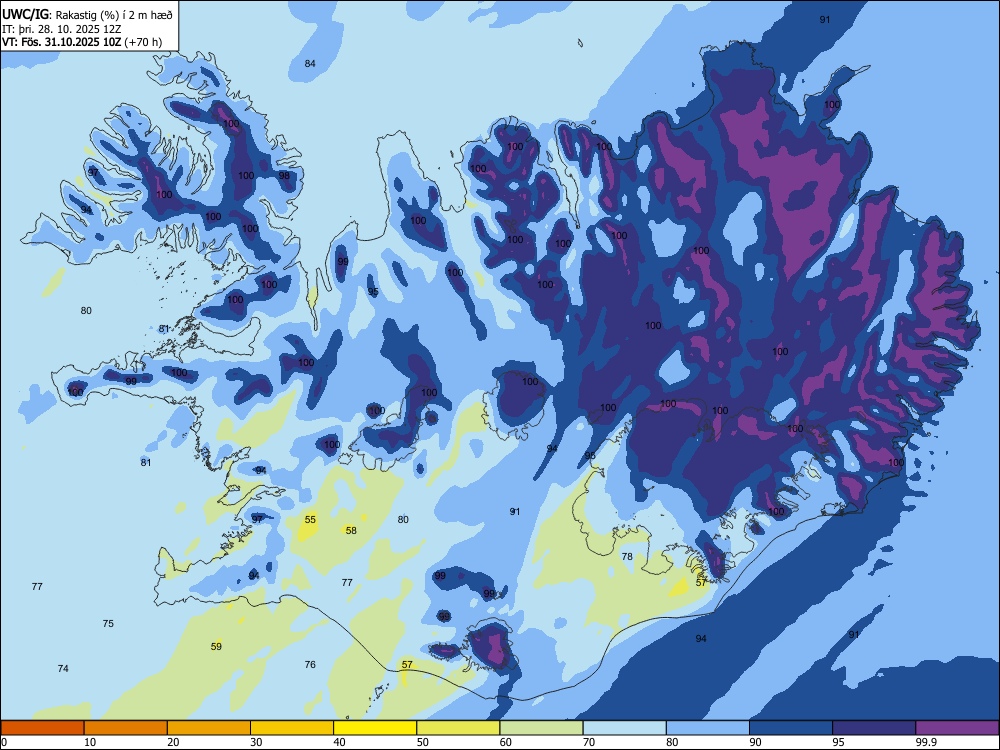
Task: Select the '30' legend scale label
Action: [256, 742]
